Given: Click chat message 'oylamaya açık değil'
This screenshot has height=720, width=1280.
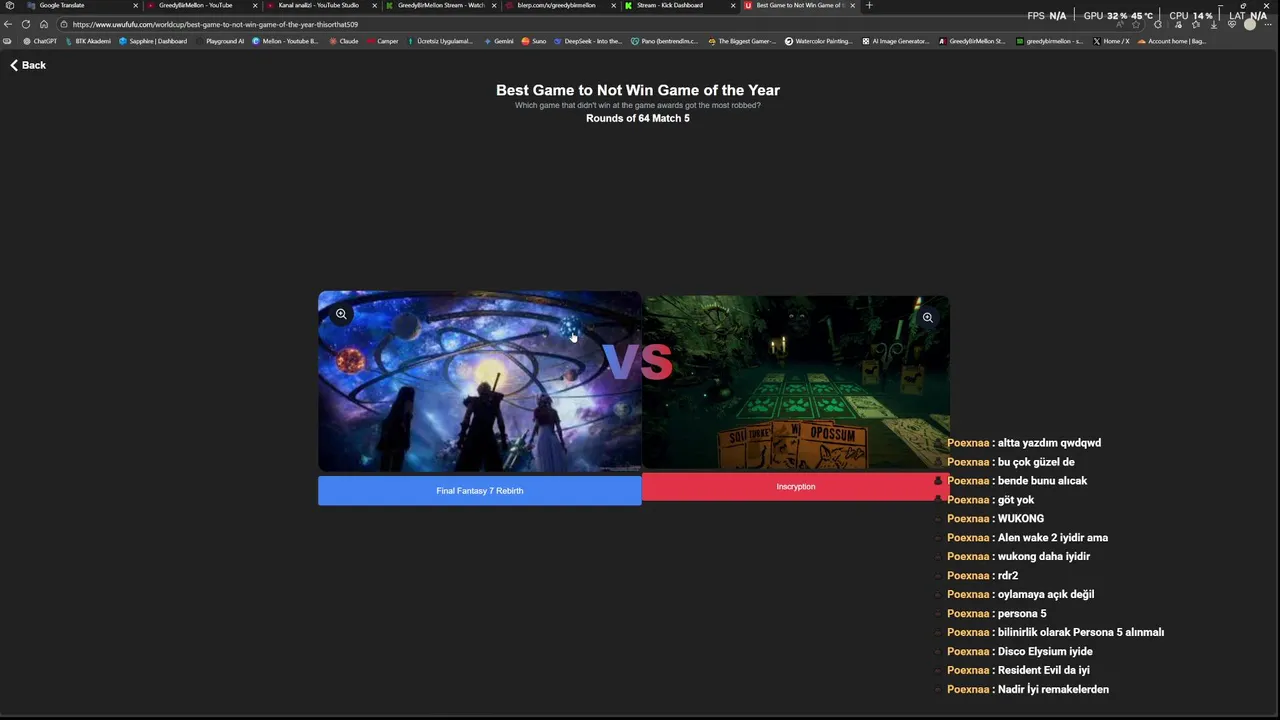Looking at the screenshot, I should pyautogui.click(x=1046, y=595).
